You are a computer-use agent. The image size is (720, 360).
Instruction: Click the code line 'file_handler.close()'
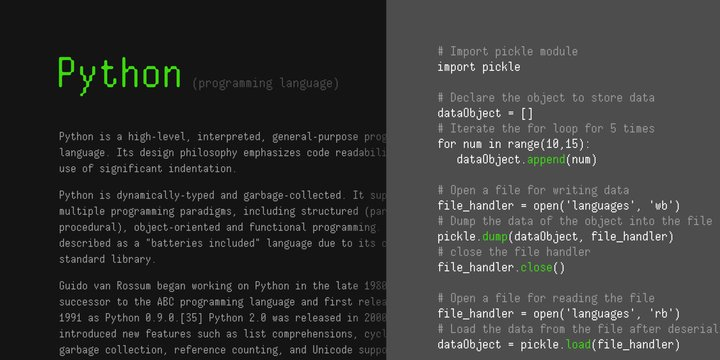click(x=501, y=268)
